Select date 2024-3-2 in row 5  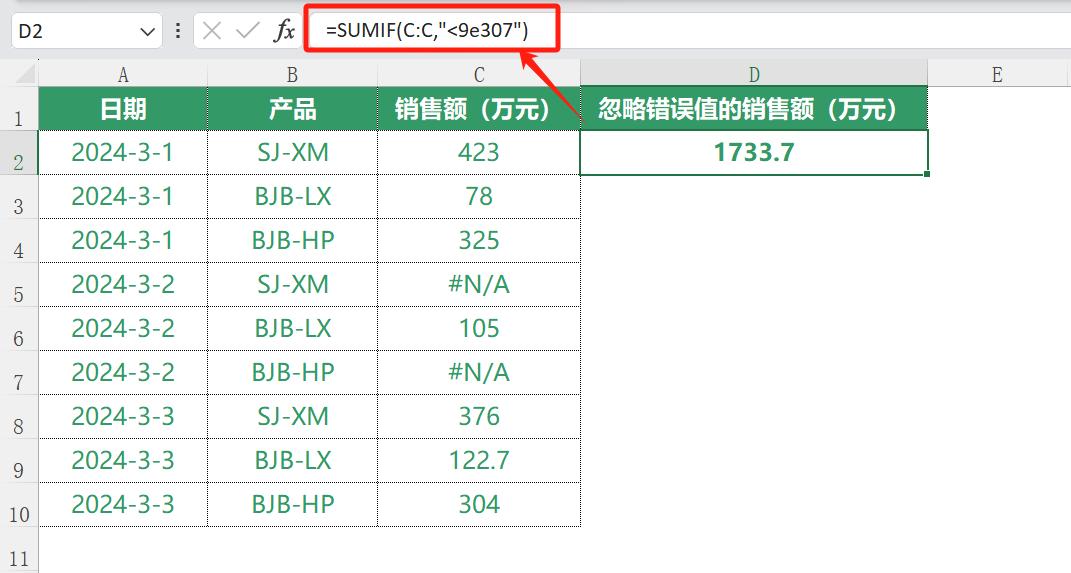[x=123, y=284]
